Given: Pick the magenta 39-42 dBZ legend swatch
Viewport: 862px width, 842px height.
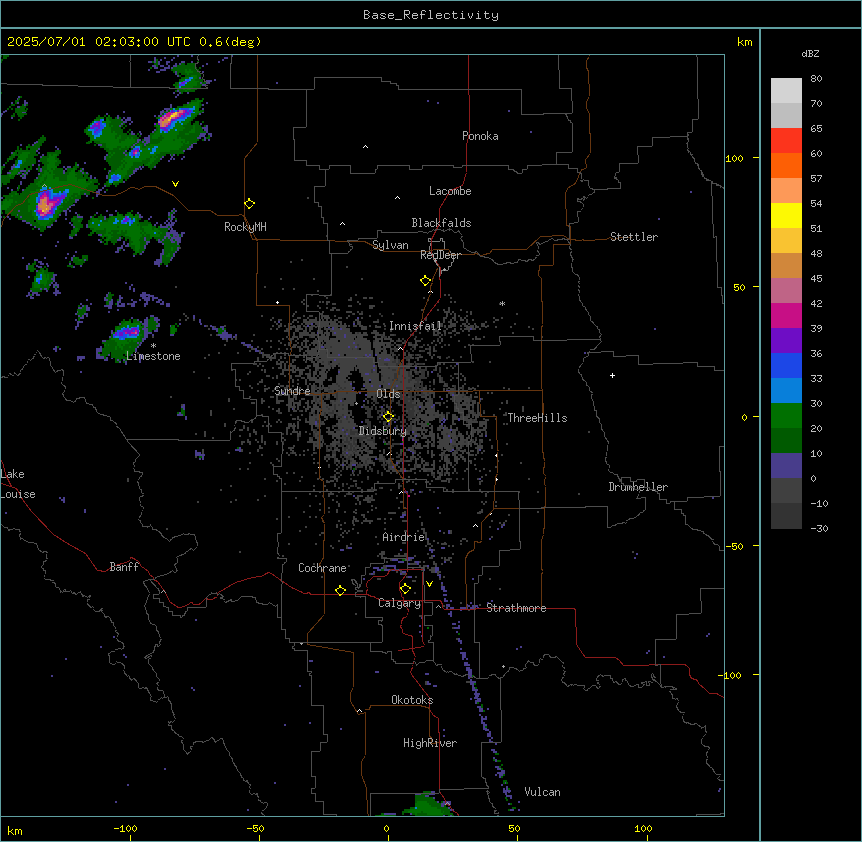Looking at the screenshot, I should [786, 315].
